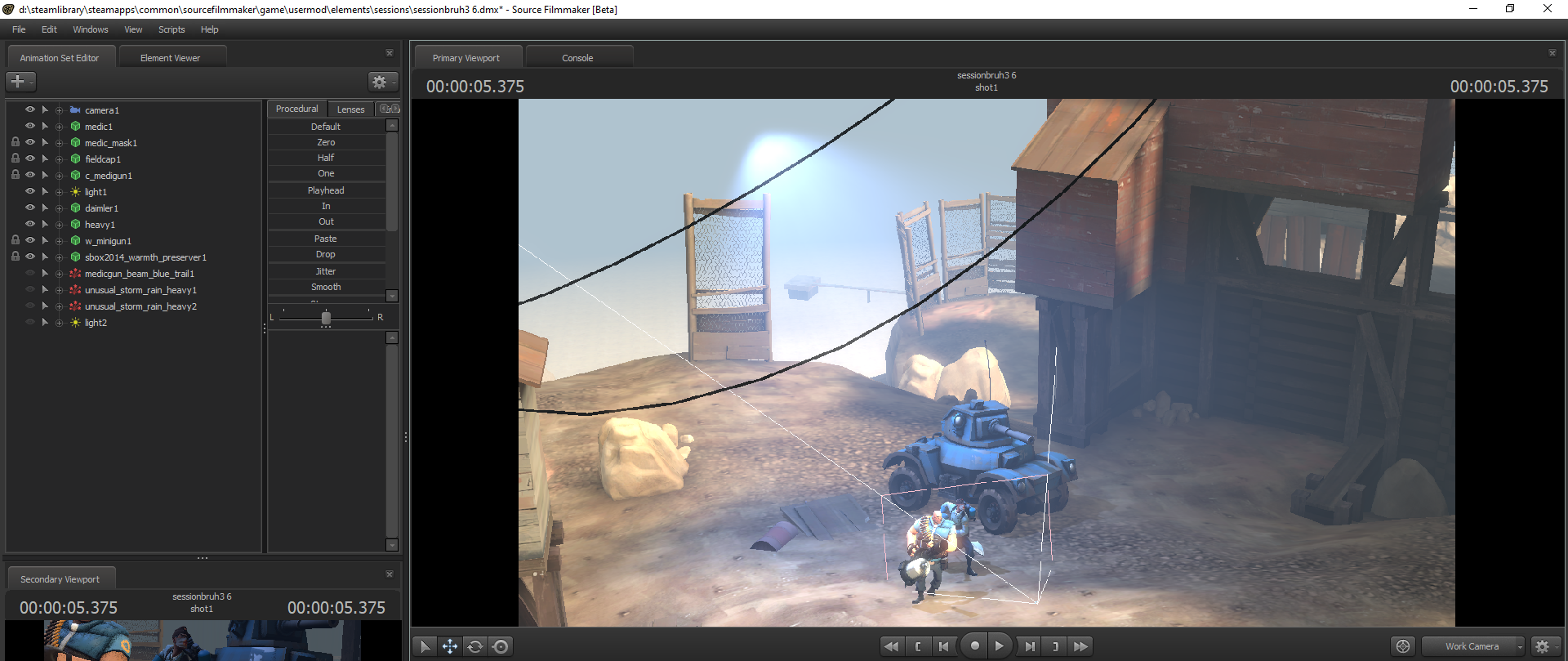Open primary viewport settings gear

click(x=1543, y=646)
